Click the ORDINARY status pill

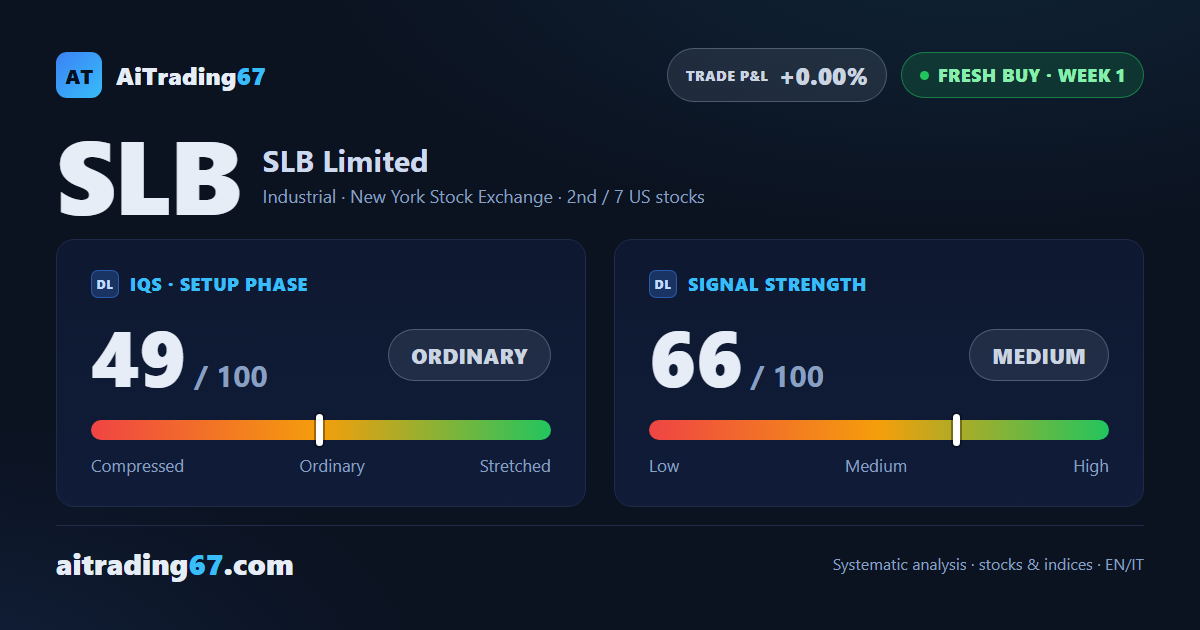pos(469,355)
